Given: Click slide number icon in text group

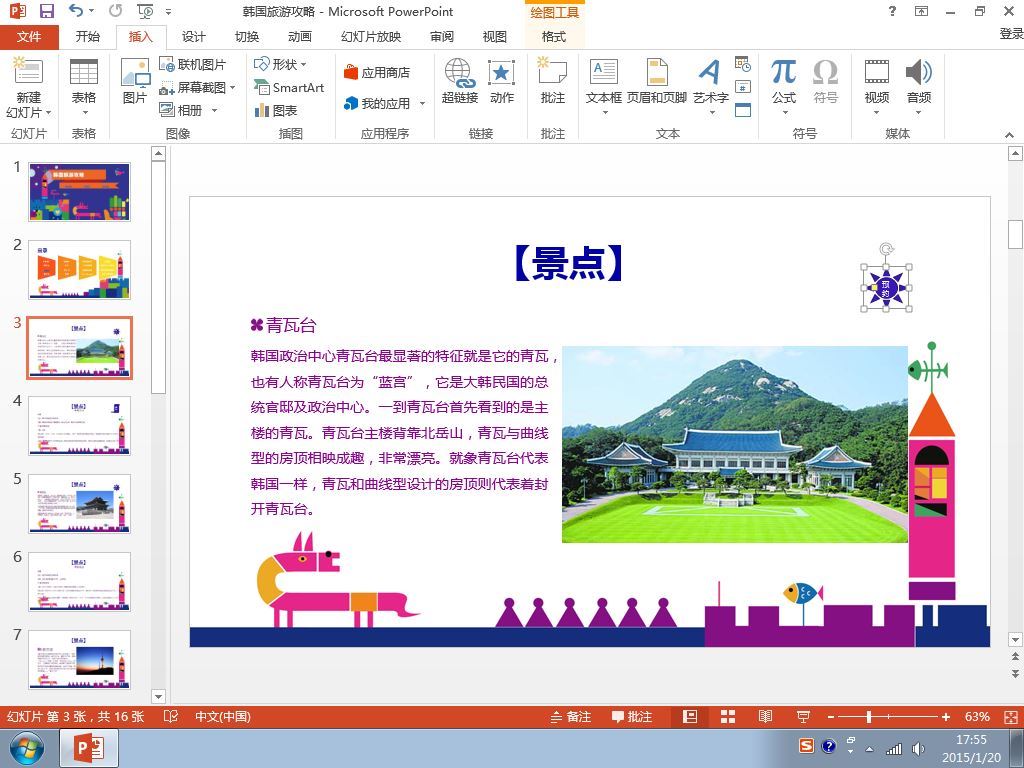Looking at the screenshot, I should click(x=743, y=87).
